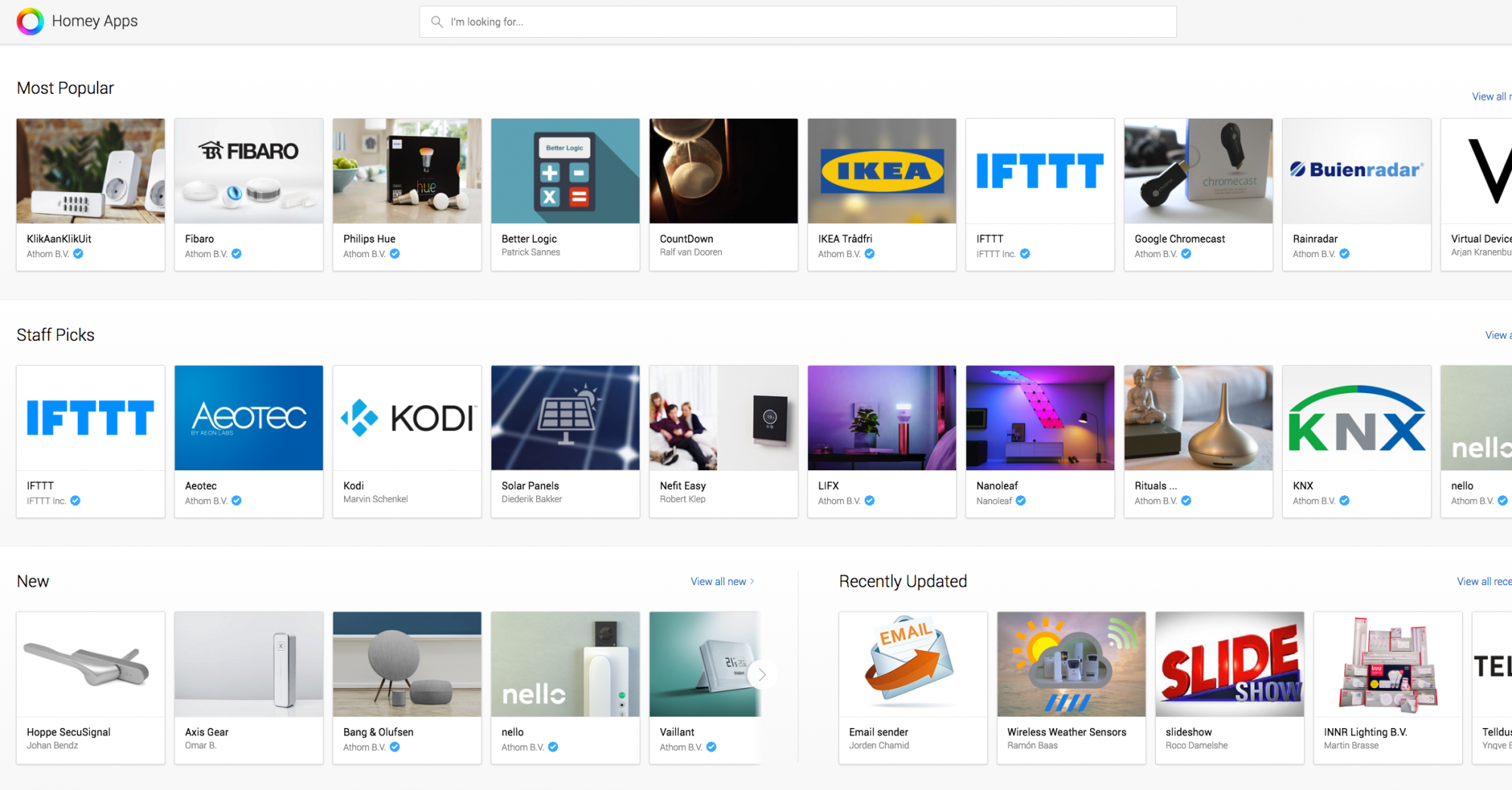This screenshot has height=790, width=1512.
Task: Open the nello image in New section
Action: pos(565,665)
